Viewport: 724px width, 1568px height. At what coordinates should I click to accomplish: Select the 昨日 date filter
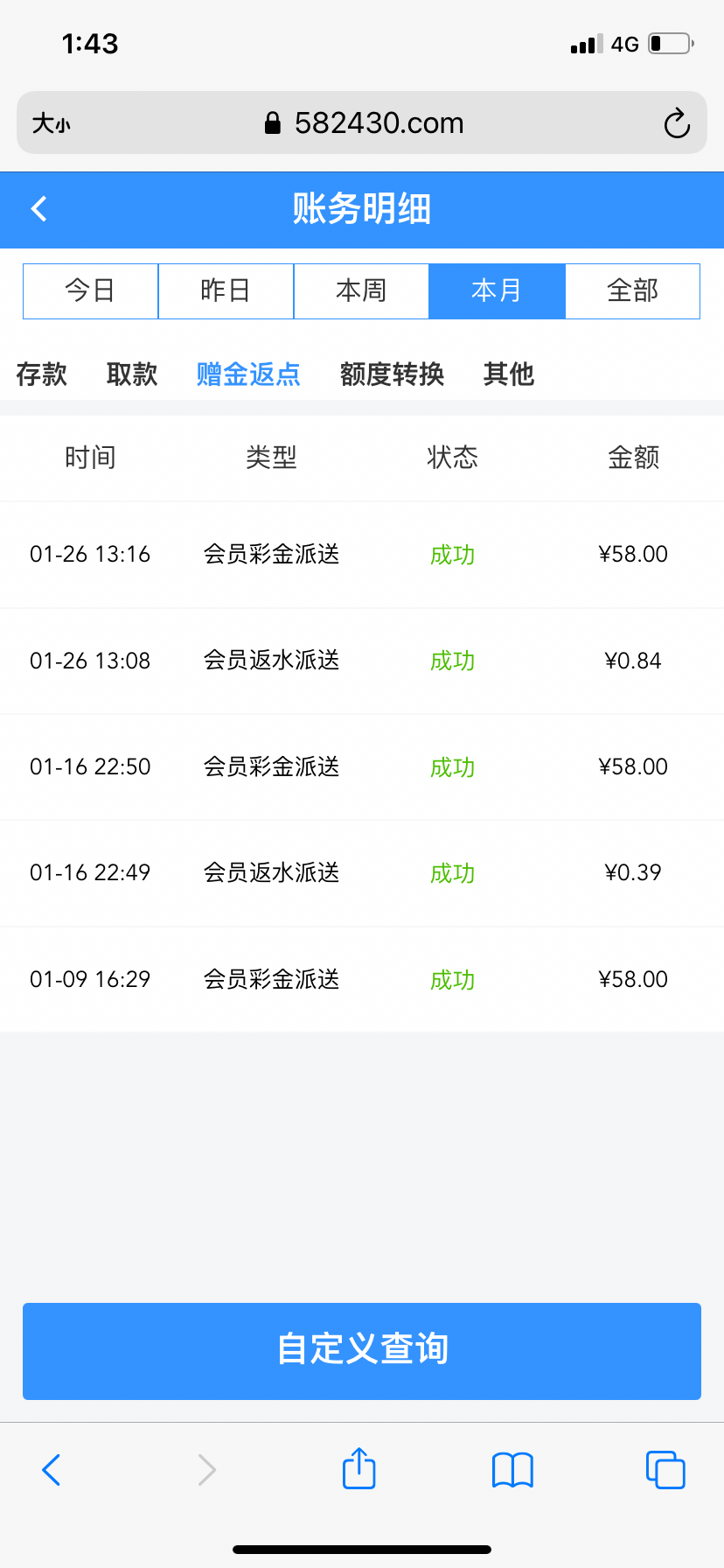(226, 290)
